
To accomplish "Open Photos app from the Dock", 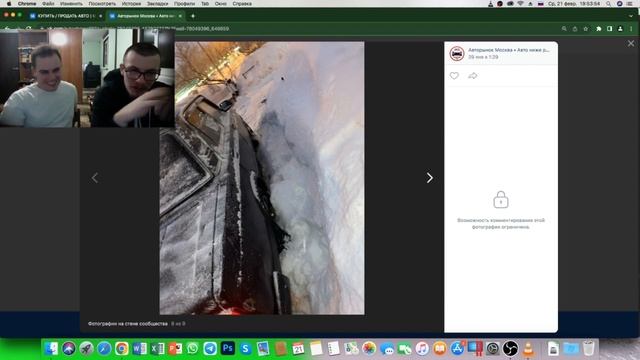I will point(369,349).
